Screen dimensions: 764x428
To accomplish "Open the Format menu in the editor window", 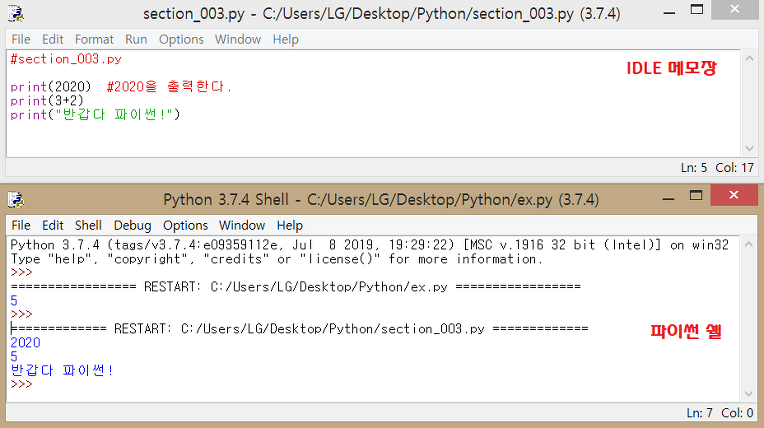I will (x=94, y=39).
